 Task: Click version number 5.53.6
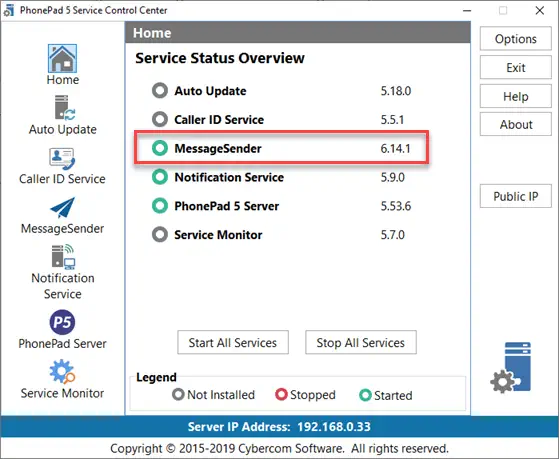point(396,206)
